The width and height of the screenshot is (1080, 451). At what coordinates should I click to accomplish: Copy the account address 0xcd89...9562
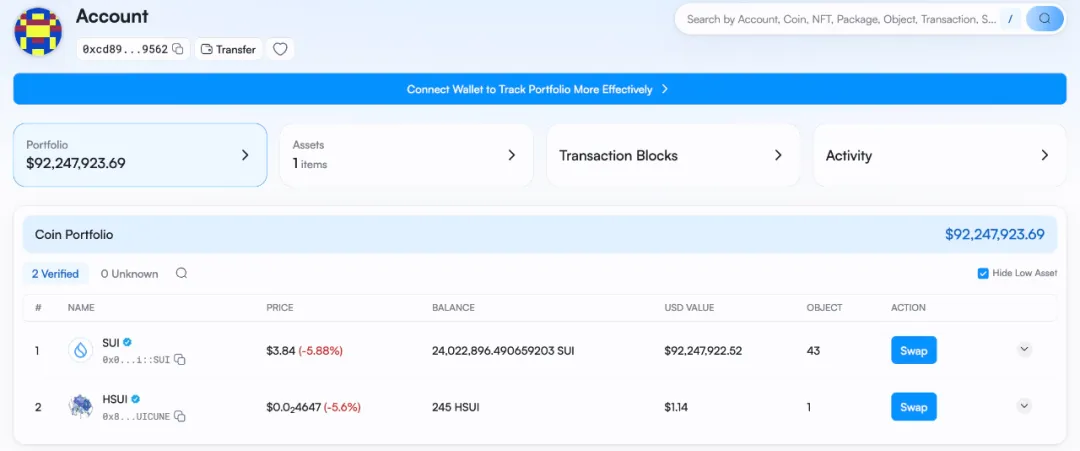click(x=178, y=49)
